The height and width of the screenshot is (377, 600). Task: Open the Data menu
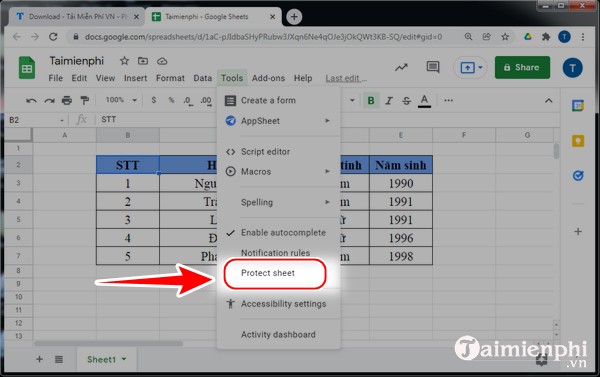pos(202,78)
